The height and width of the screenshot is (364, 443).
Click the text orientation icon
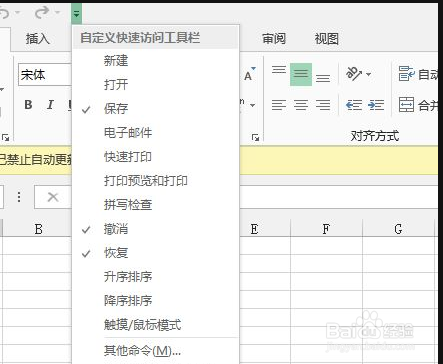click(354, 74)
